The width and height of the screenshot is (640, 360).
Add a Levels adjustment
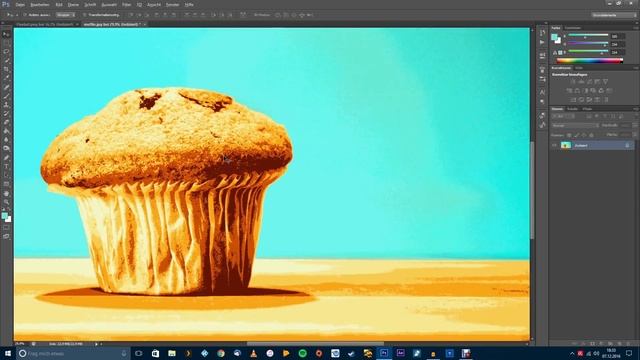pyautogui.click(x=581, y=82)
